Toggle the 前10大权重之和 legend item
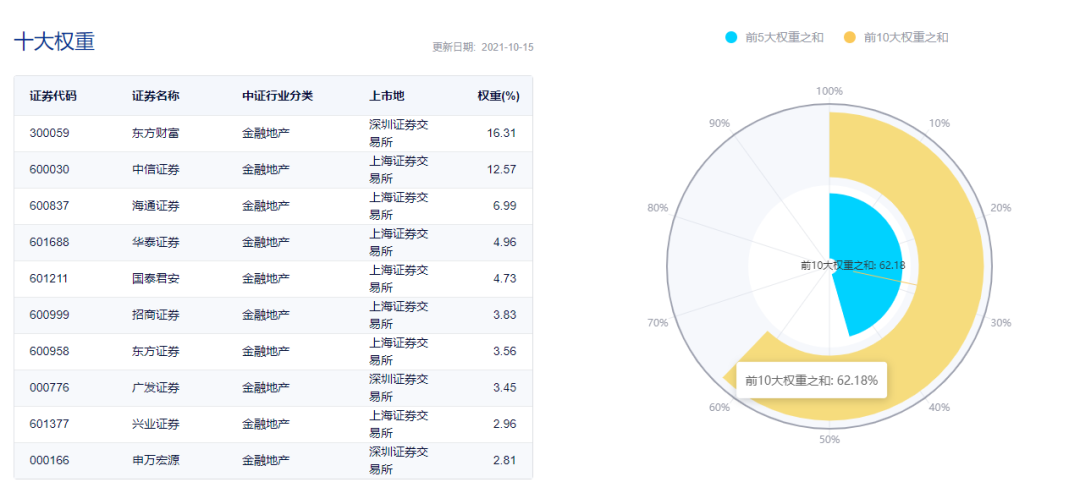The width and height of the screenshot is (1080, 504). tap(896, 37)
